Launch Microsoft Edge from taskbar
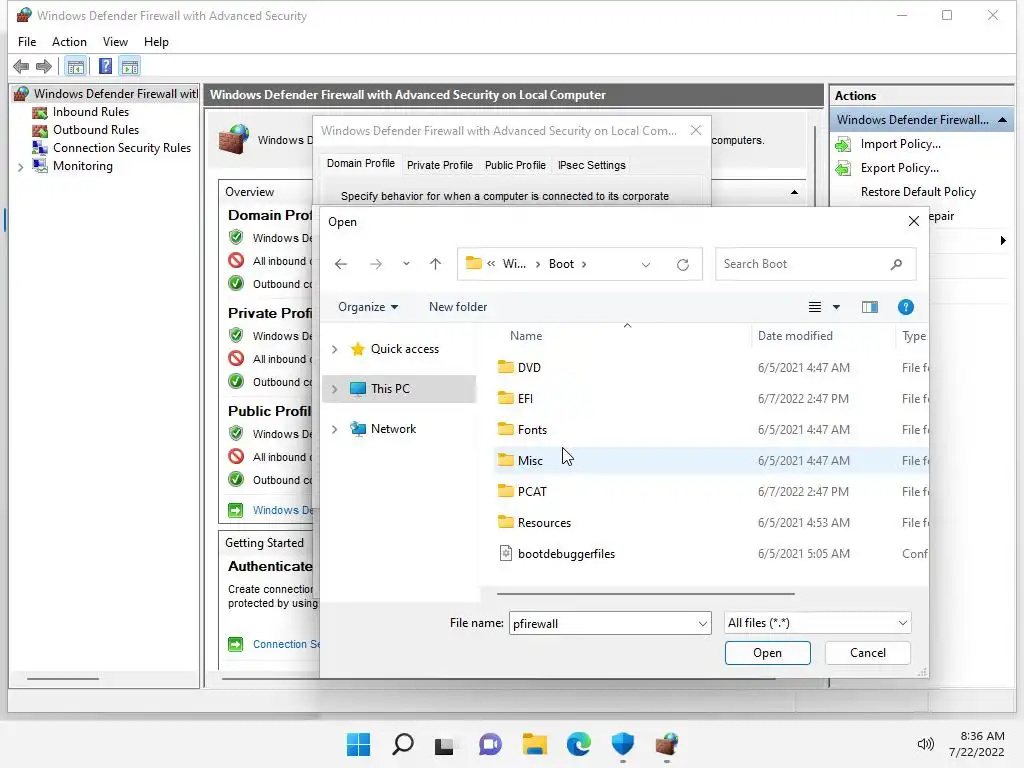 tap(579, 744)
